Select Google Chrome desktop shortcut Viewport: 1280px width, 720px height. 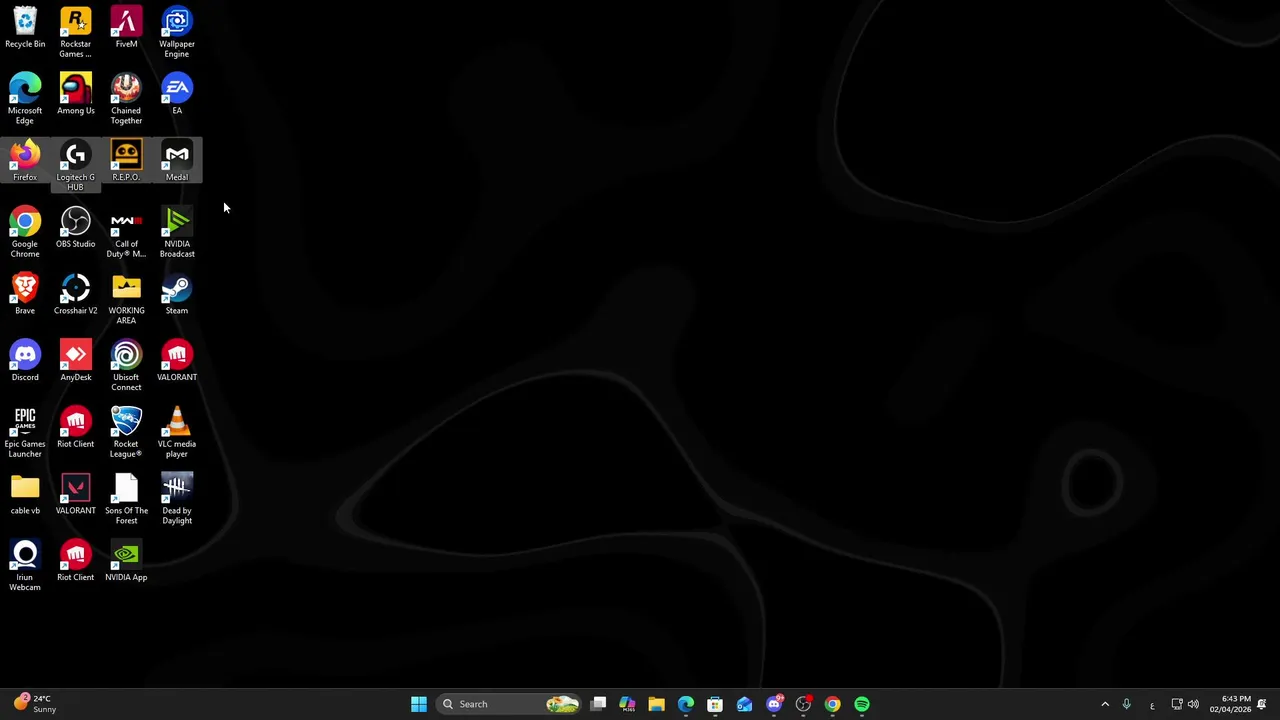coord(25,232)
